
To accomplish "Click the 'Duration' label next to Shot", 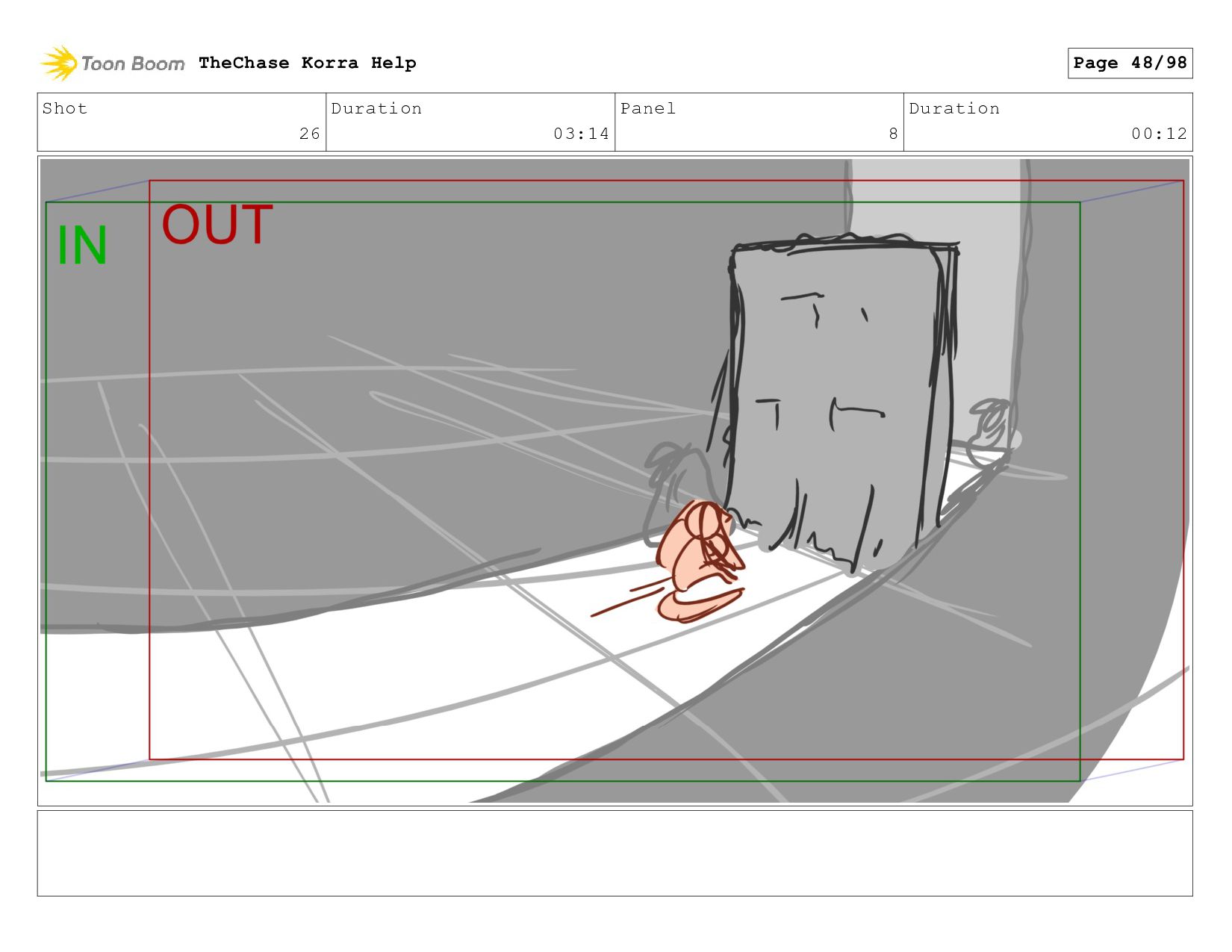I will tap(376, 108).
